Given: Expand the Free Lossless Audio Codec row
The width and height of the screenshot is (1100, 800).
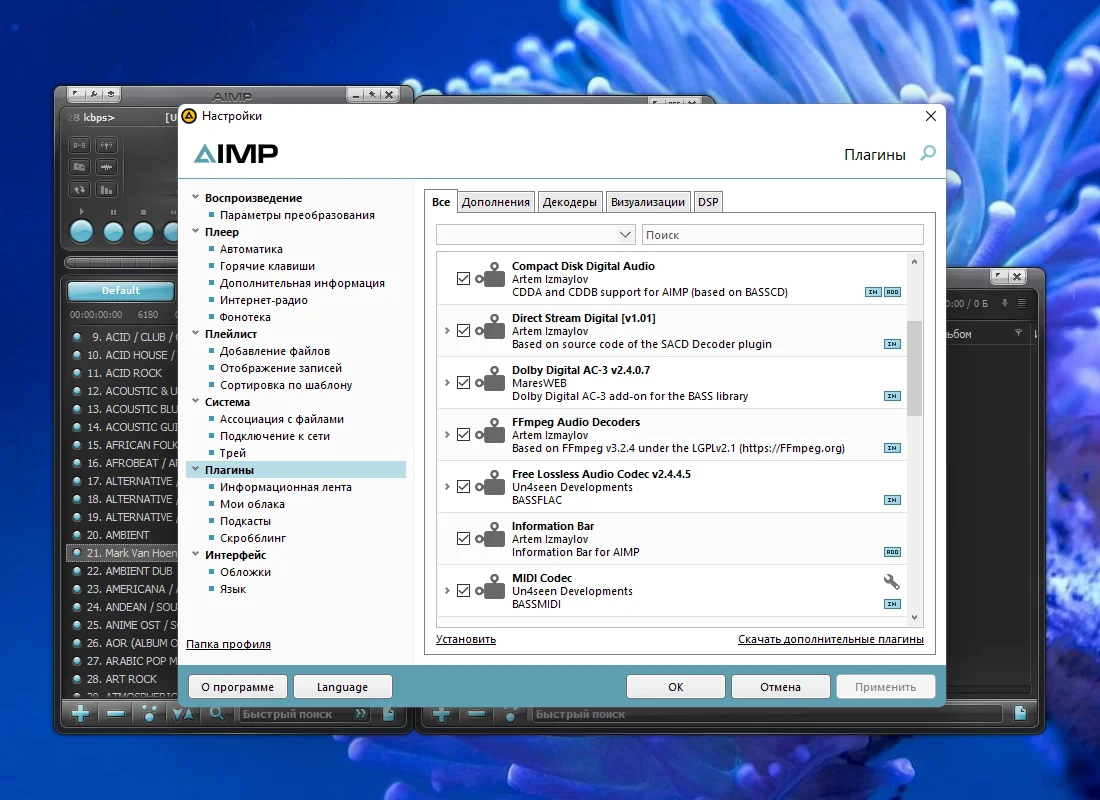Looking at the screenshot, I should tap(447, 486).
